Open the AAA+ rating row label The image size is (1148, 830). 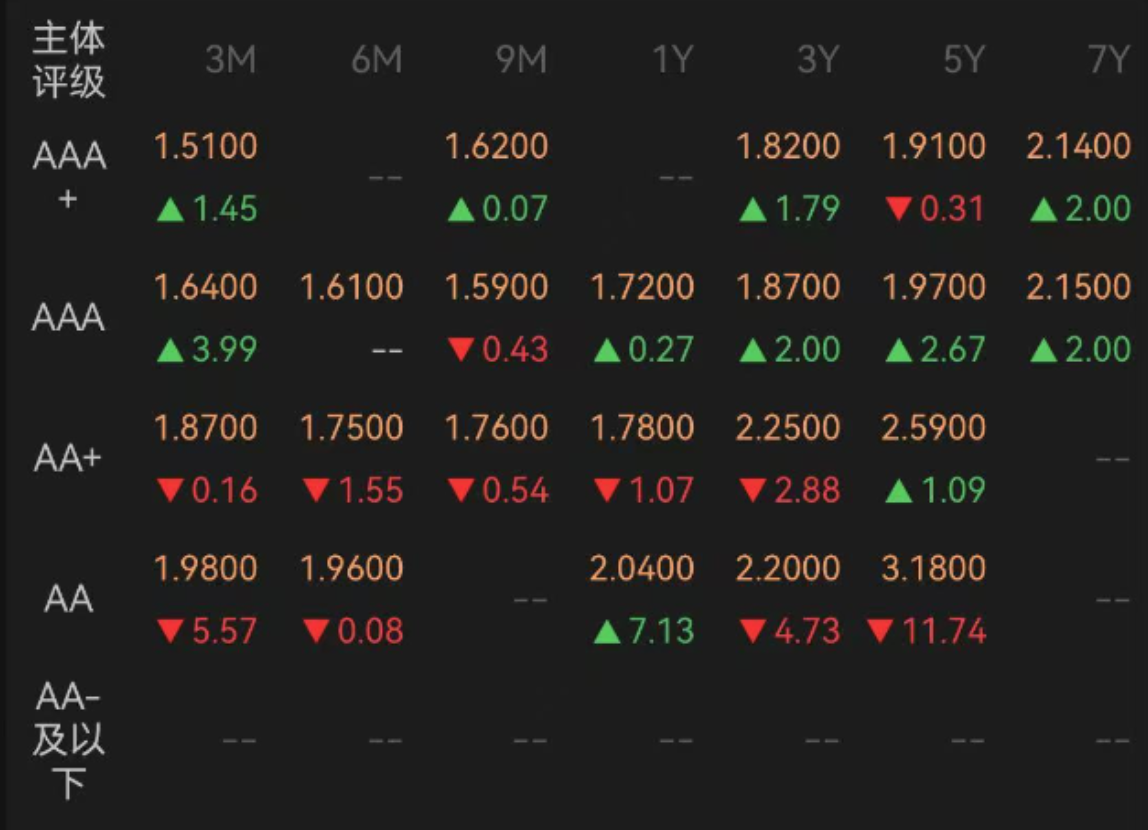click(x=69, y=177)
